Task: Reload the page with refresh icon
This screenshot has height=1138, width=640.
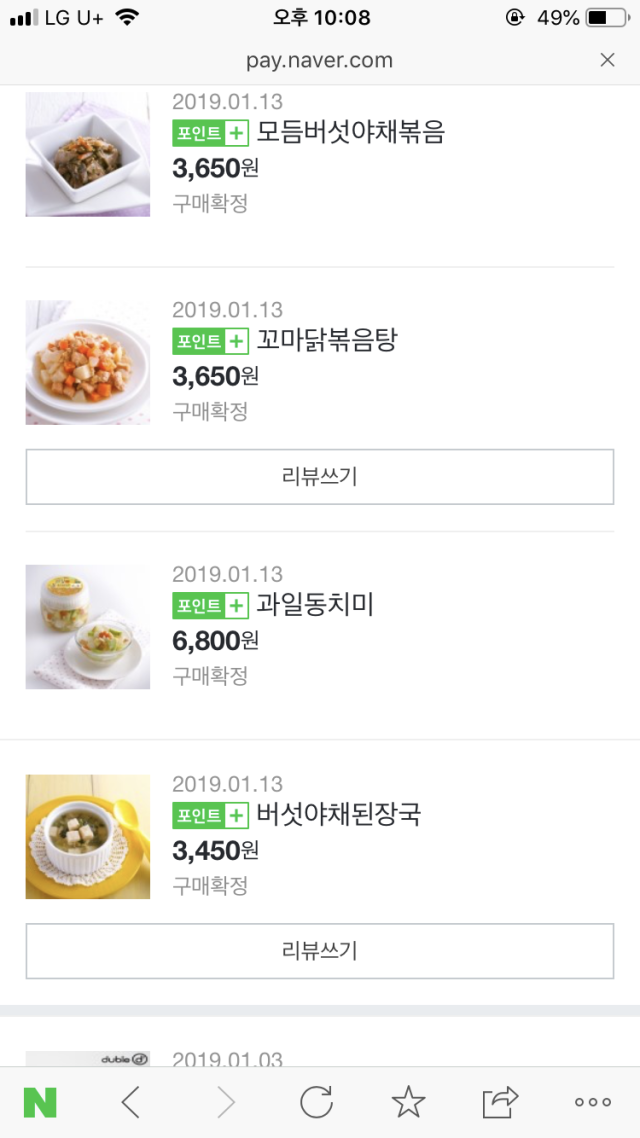Action: 316,1103
